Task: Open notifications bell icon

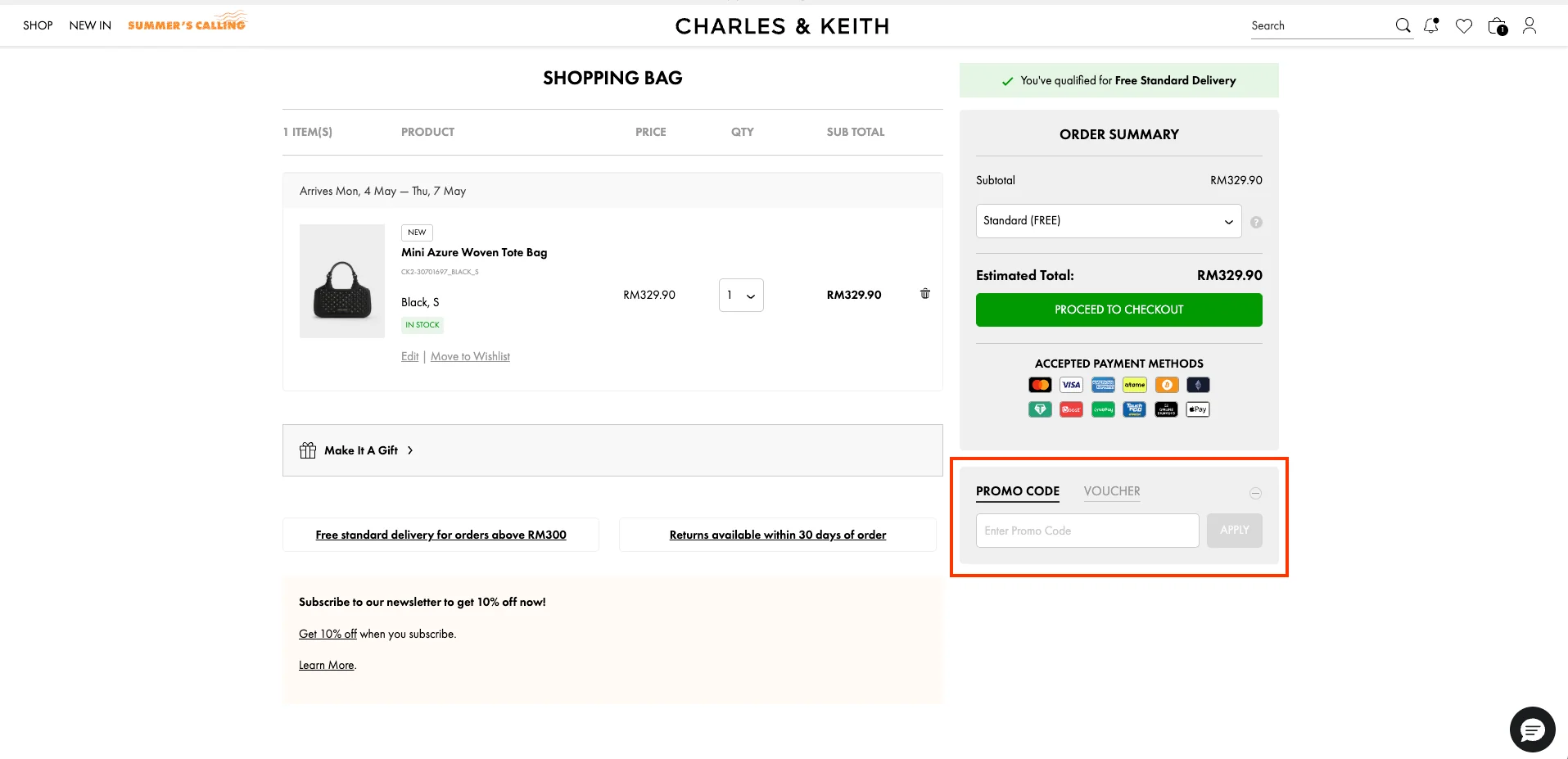Action: (1431, 25)
